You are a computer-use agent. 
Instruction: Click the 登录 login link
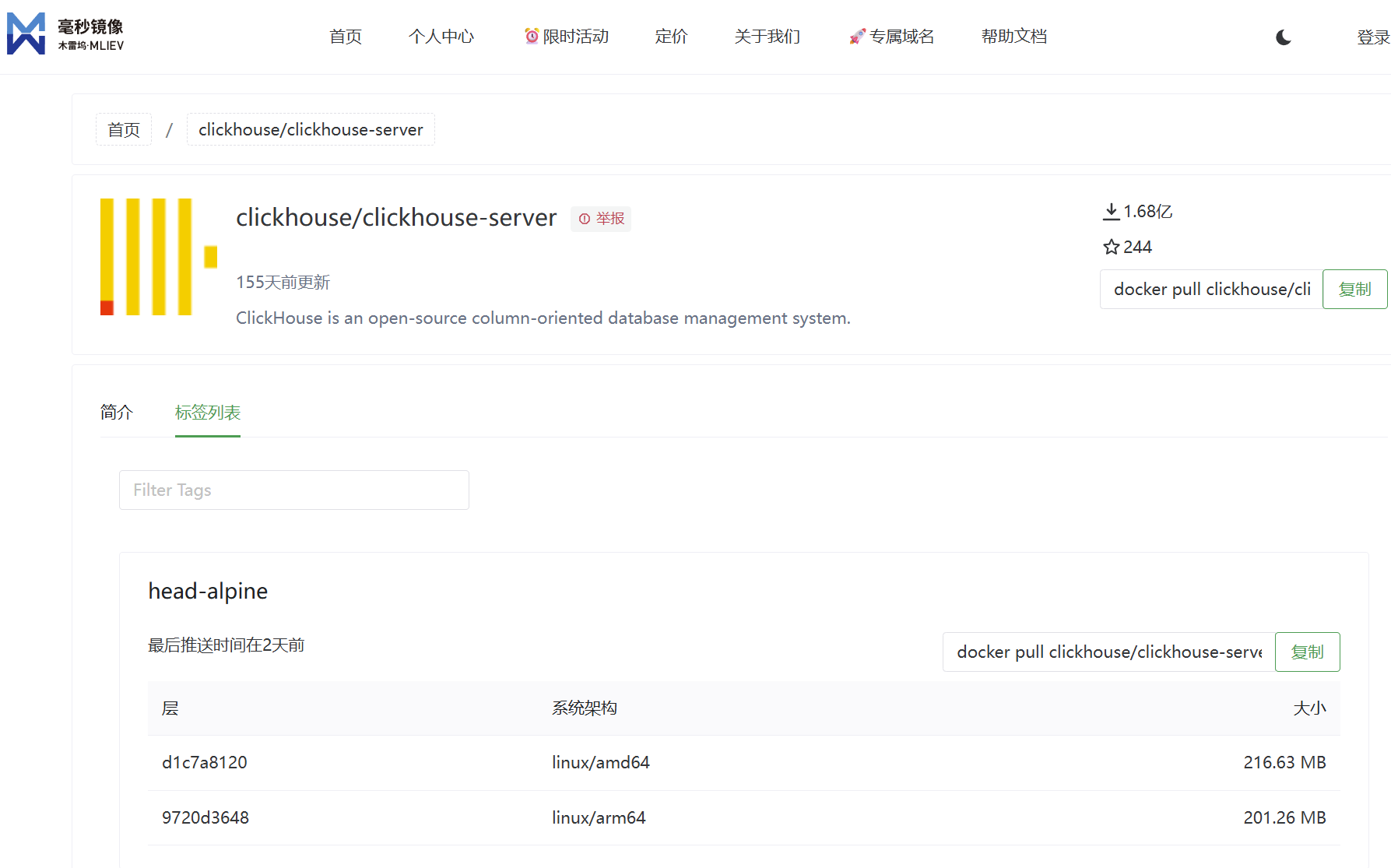tap(1373, 37)
